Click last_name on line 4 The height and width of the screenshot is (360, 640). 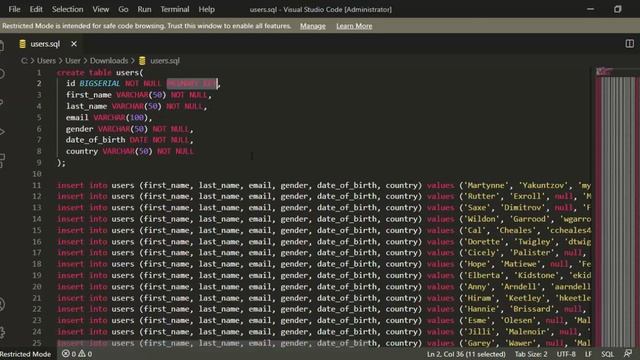[87, 106]
